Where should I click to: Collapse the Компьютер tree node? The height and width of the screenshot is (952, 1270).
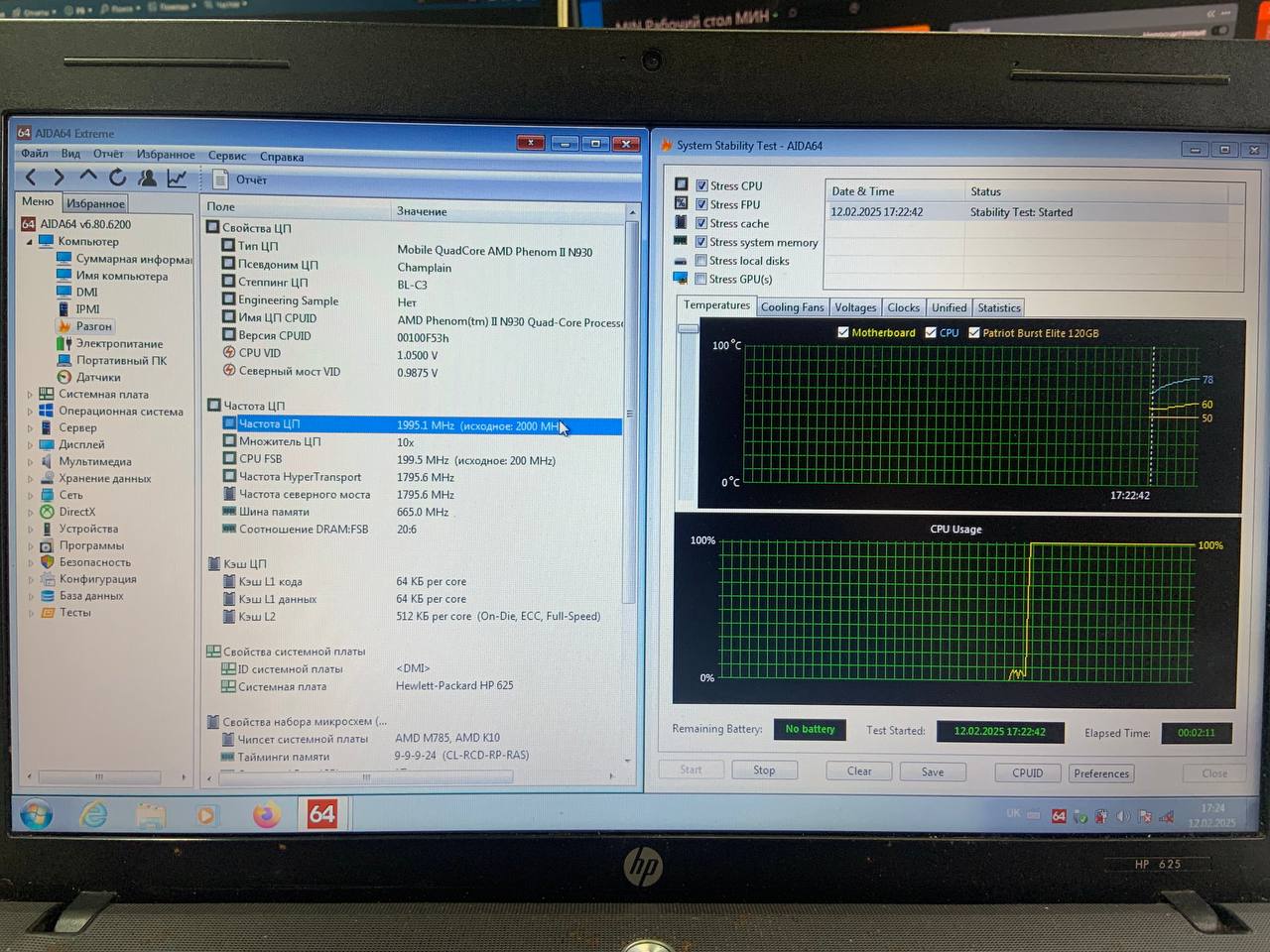coord(29,241)
